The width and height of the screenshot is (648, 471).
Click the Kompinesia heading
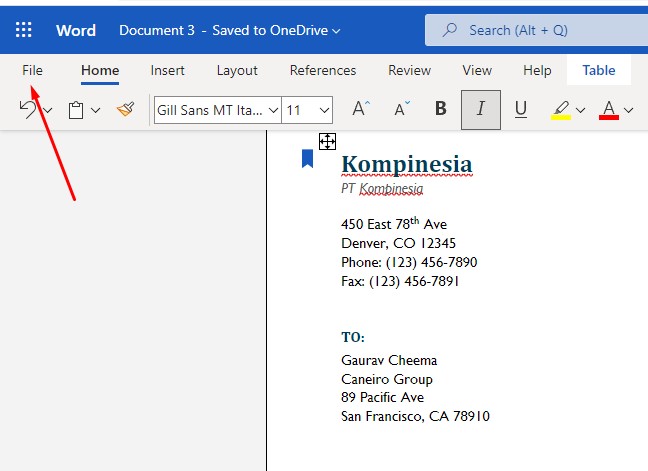(407, 164)
